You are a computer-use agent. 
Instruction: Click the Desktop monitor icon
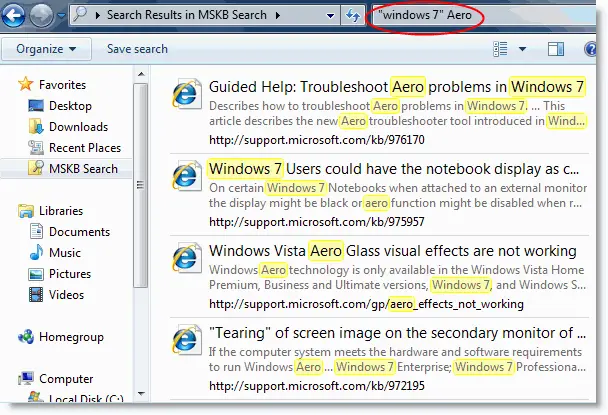pyautogui.click(x=36, y=105)
